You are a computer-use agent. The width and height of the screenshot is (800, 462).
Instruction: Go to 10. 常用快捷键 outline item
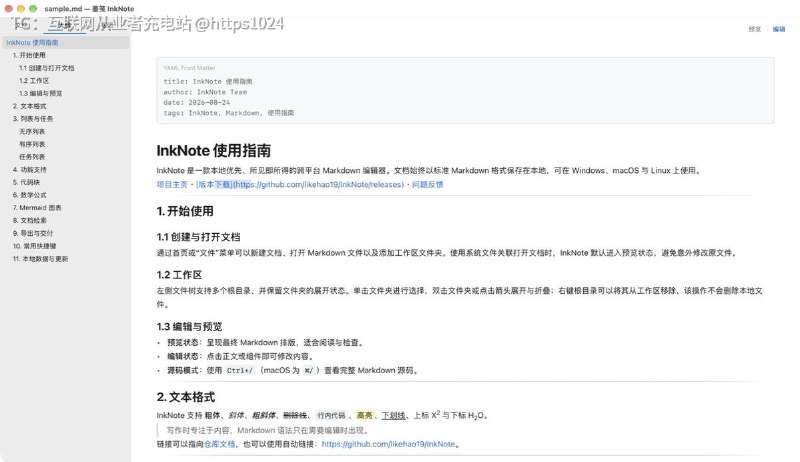[34, 246]
